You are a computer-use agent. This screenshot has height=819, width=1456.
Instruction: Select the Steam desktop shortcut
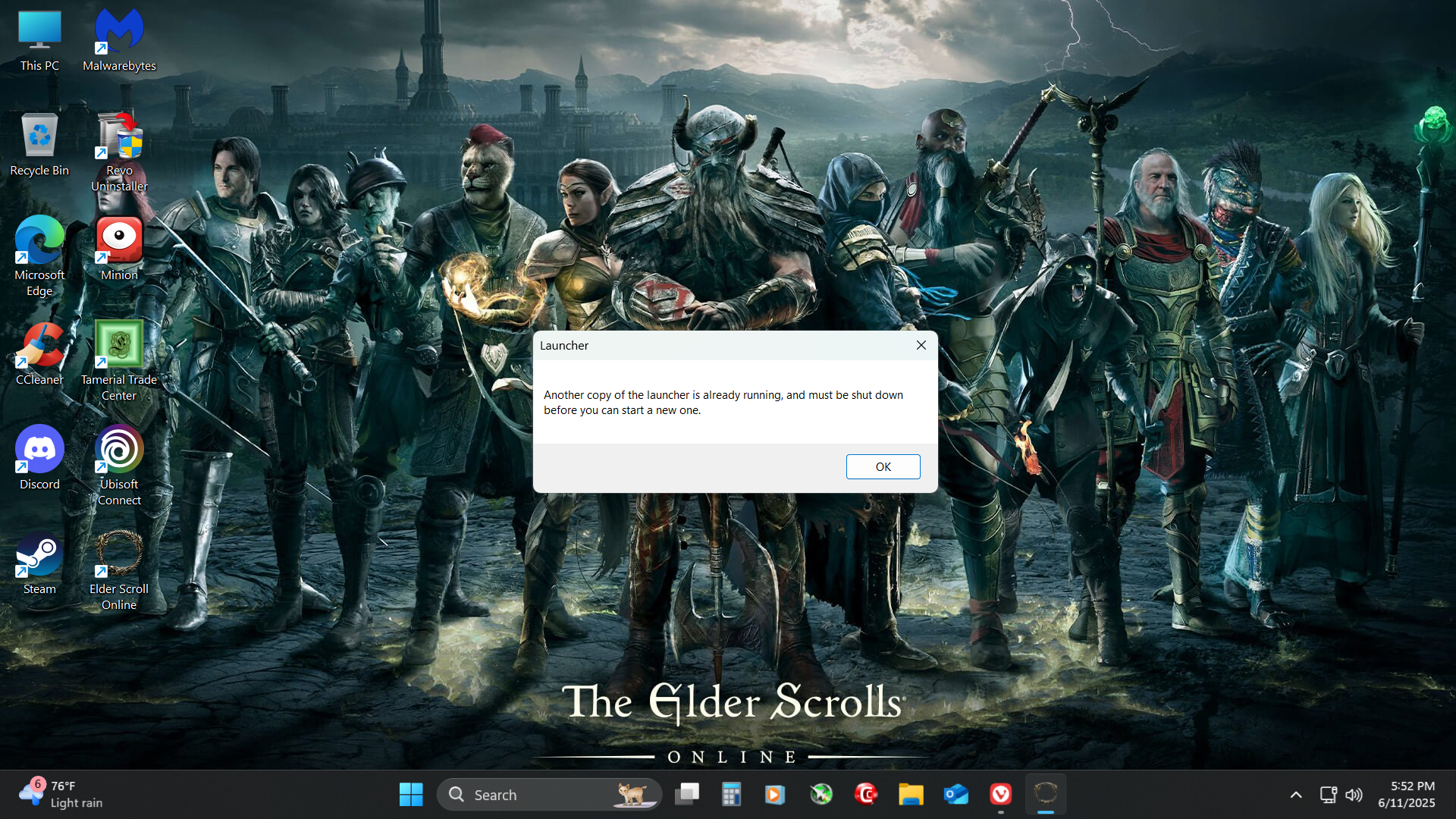39,563
